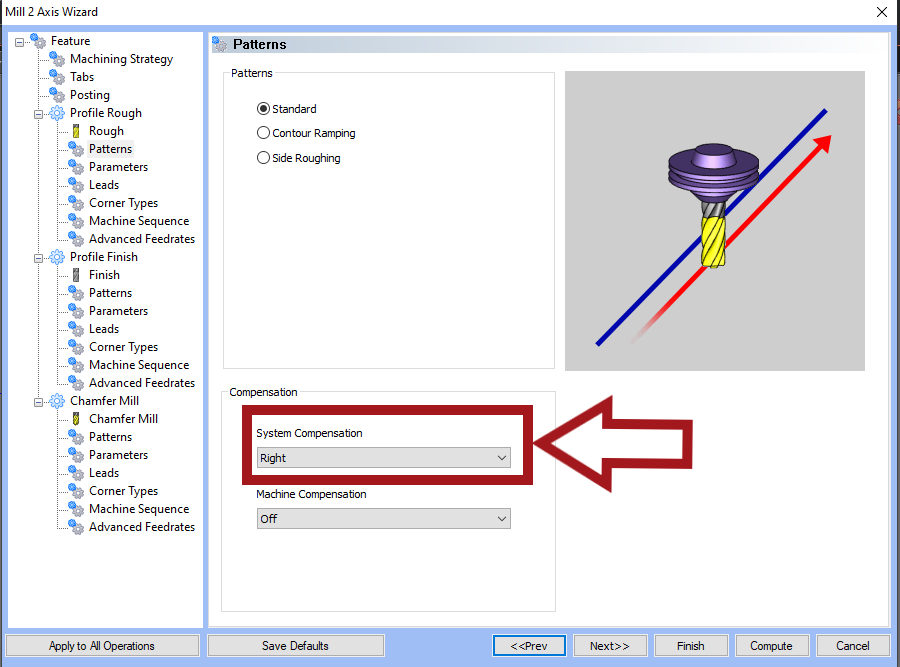
Task: Click the Compute button
Action: 771,646
